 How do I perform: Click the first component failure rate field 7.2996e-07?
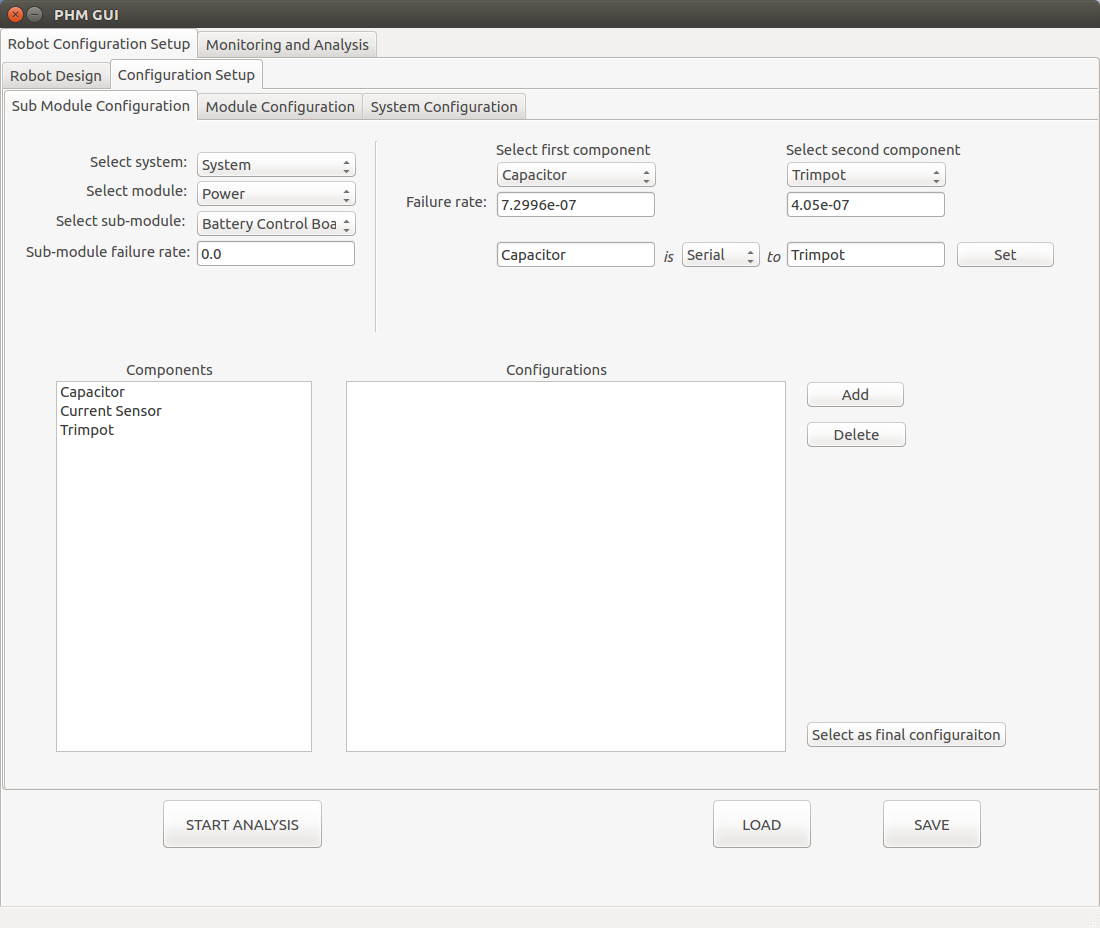[x=575, y=205]
